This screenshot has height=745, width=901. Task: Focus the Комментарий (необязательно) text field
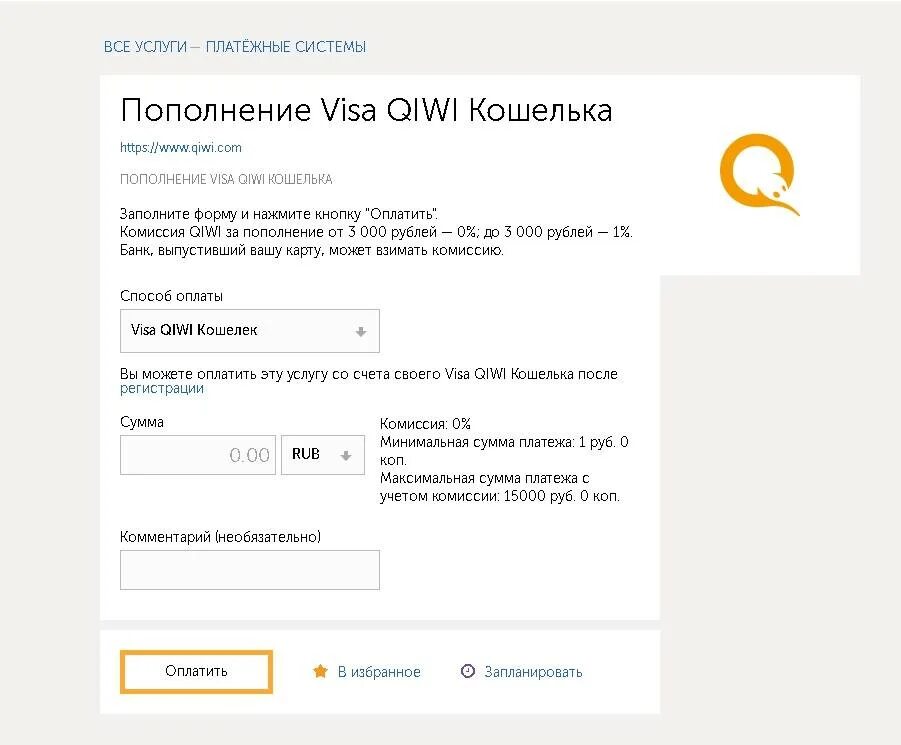coord(250,570)
